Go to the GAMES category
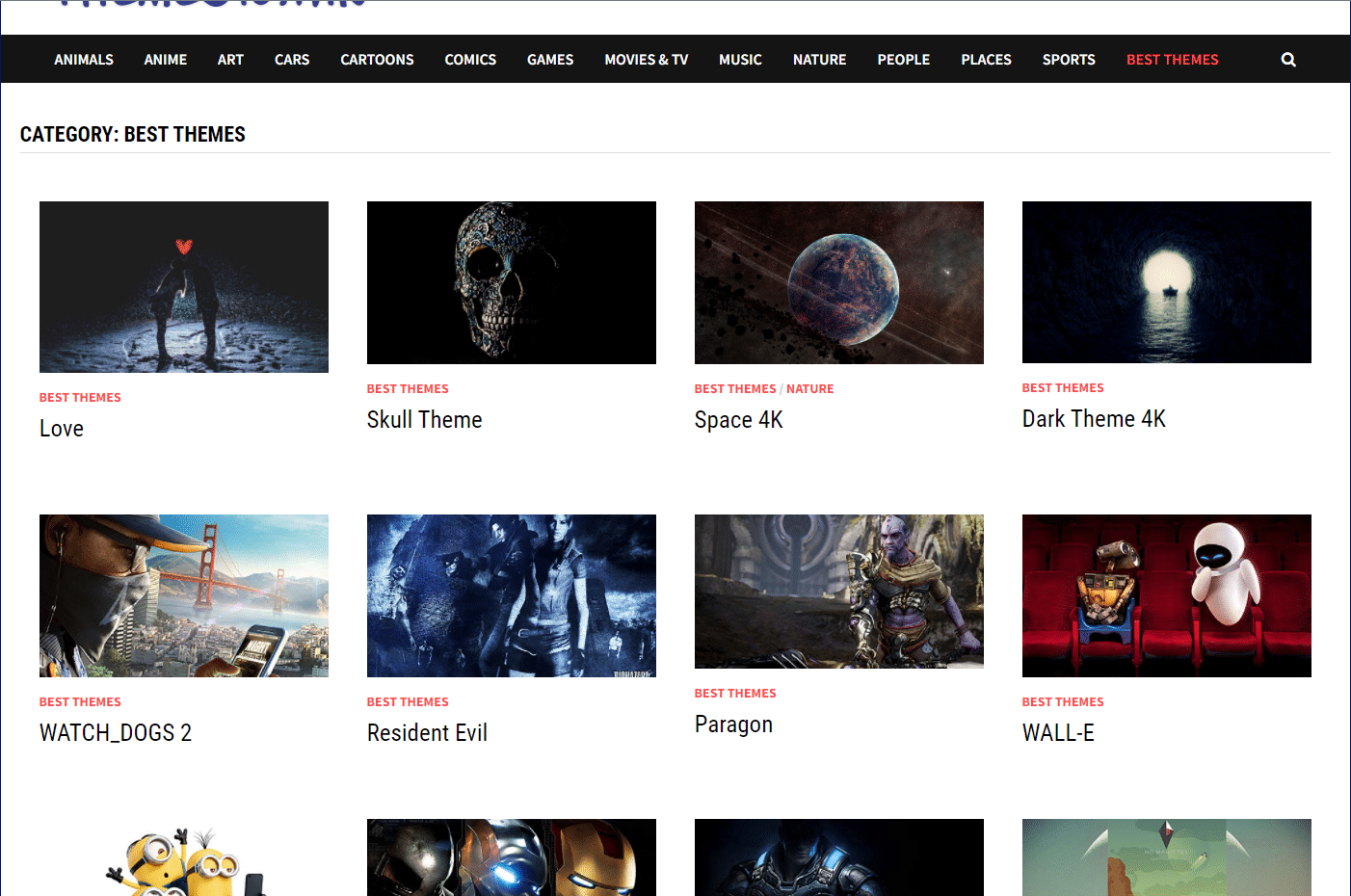 550,60
